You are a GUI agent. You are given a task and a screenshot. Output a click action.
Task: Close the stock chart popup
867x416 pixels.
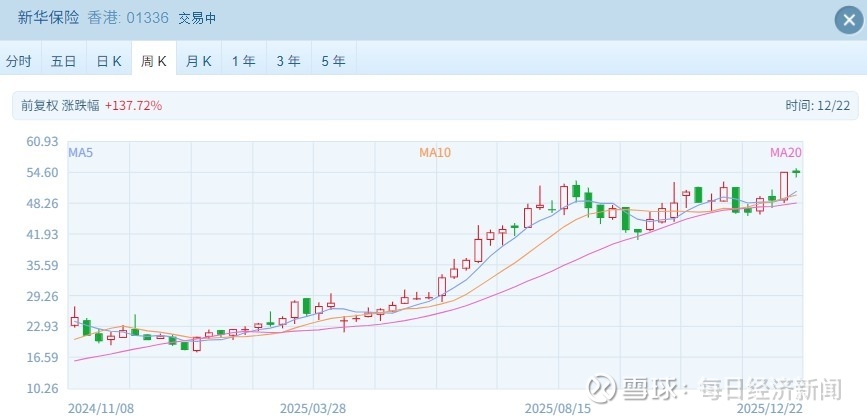(849, 20)
